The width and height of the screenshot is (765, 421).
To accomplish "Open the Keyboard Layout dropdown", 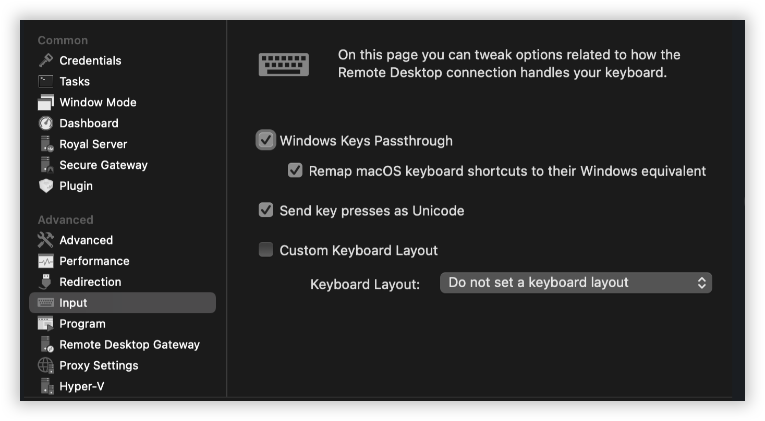I will point(575,283).
